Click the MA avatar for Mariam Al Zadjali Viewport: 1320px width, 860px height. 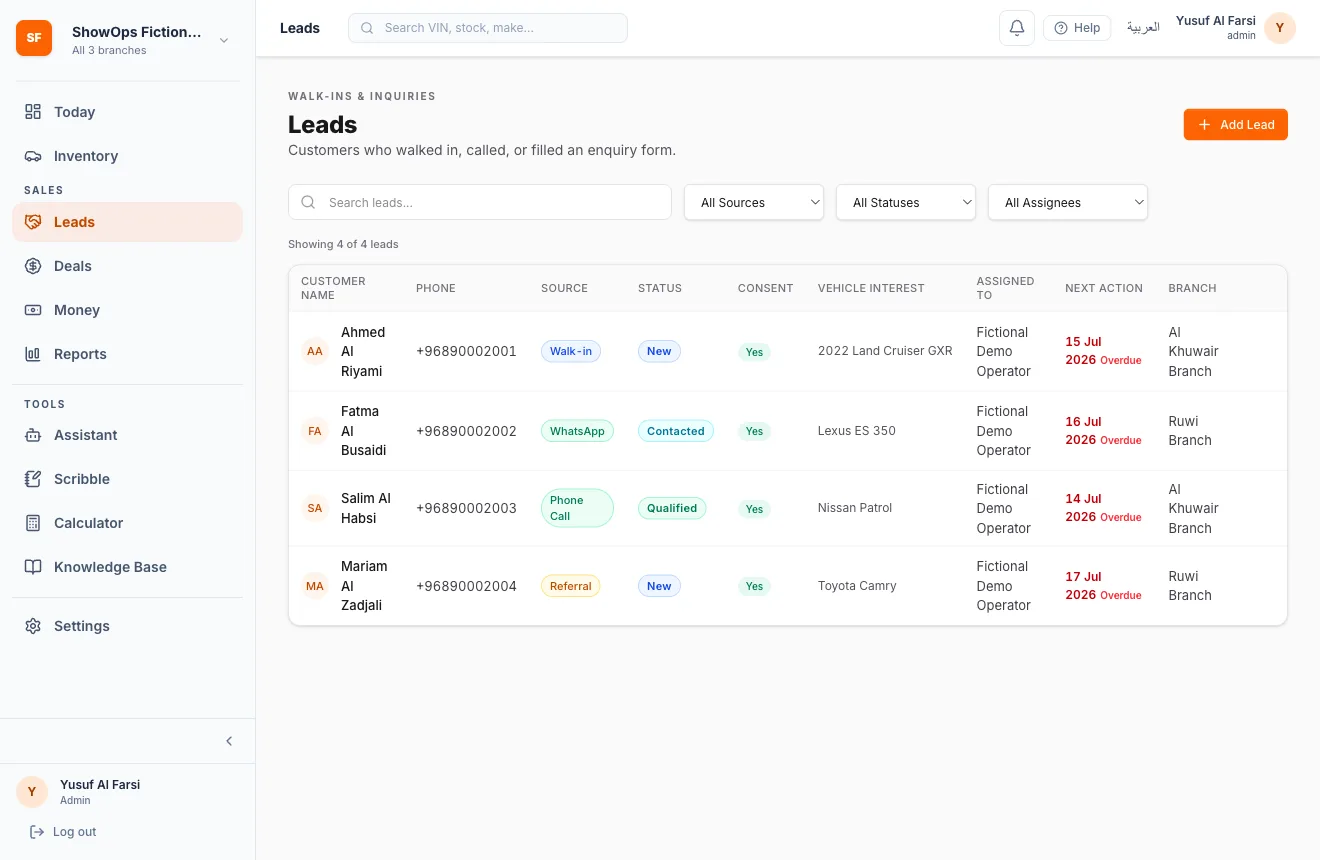tap(315, 586)
